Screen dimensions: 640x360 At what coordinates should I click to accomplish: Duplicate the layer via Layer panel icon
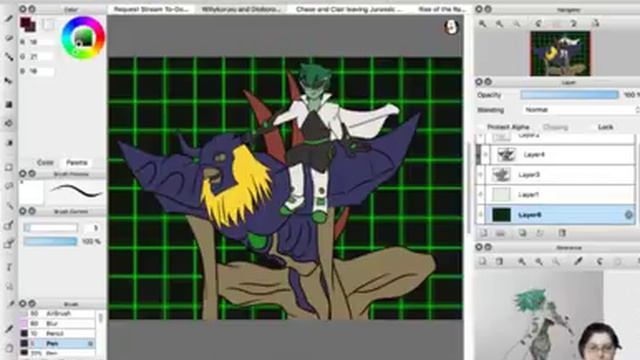pyautogui.click(x=522, y=233)
